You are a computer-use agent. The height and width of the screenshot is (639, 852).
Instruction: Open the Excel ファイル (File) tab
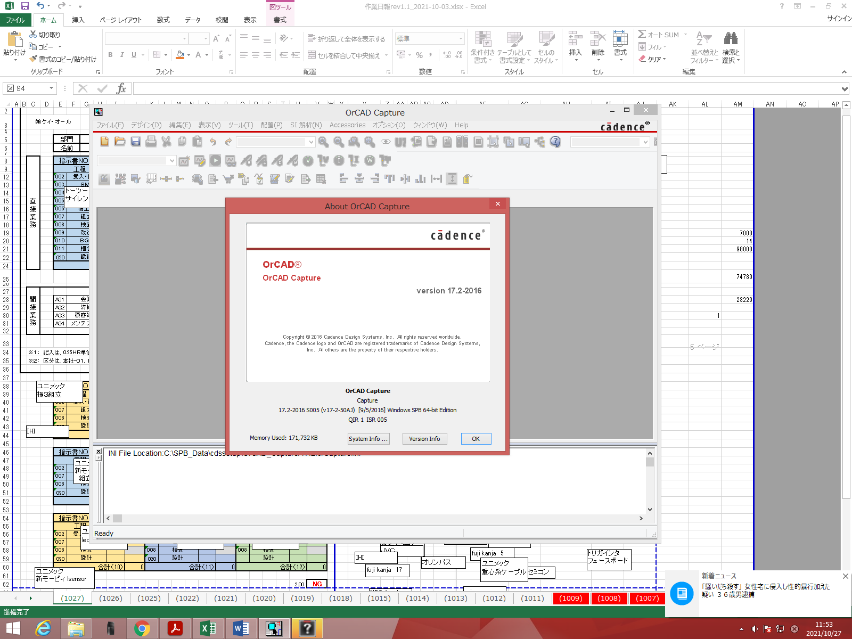15,20
